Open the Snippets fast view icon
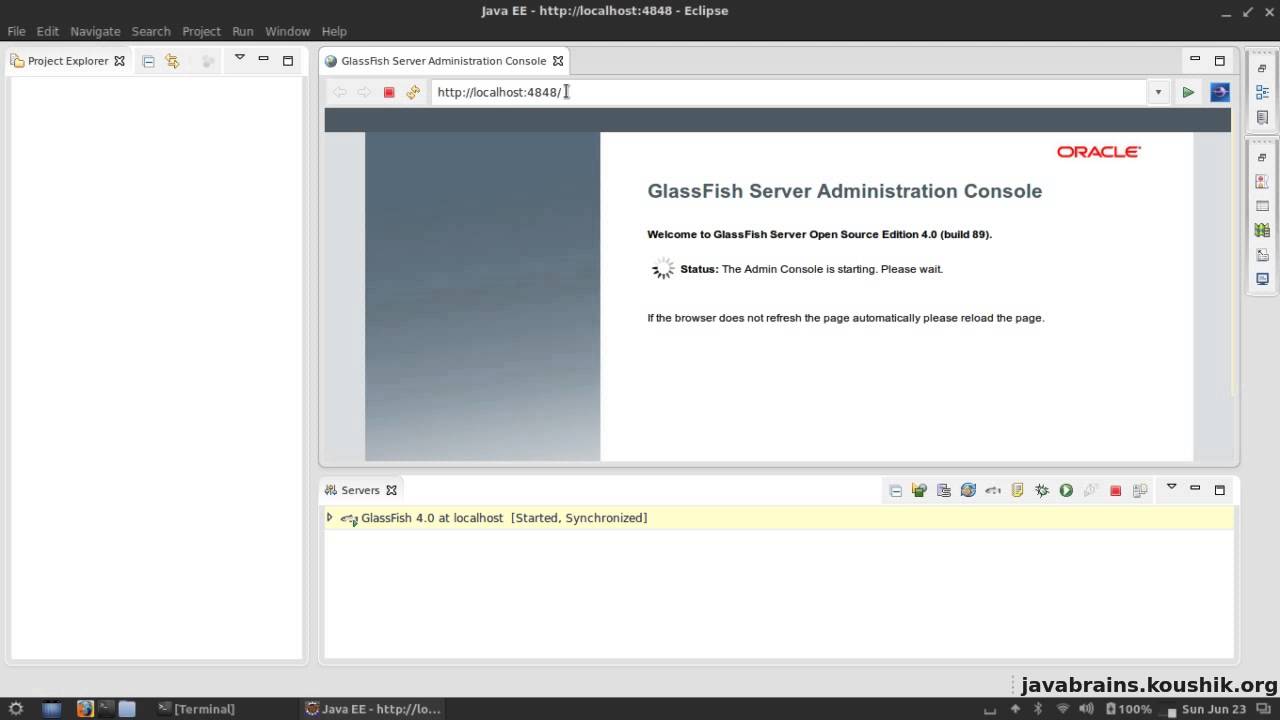This screenshot has width=1280, height=720. [x=1262, y=255]
